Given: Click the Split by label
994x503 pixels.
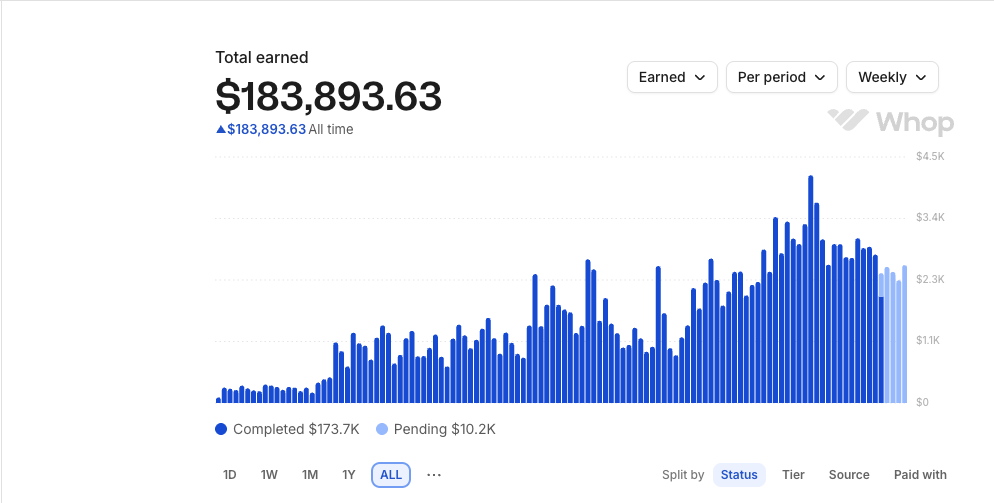Looking at the screenshot, I should point(683,474).
